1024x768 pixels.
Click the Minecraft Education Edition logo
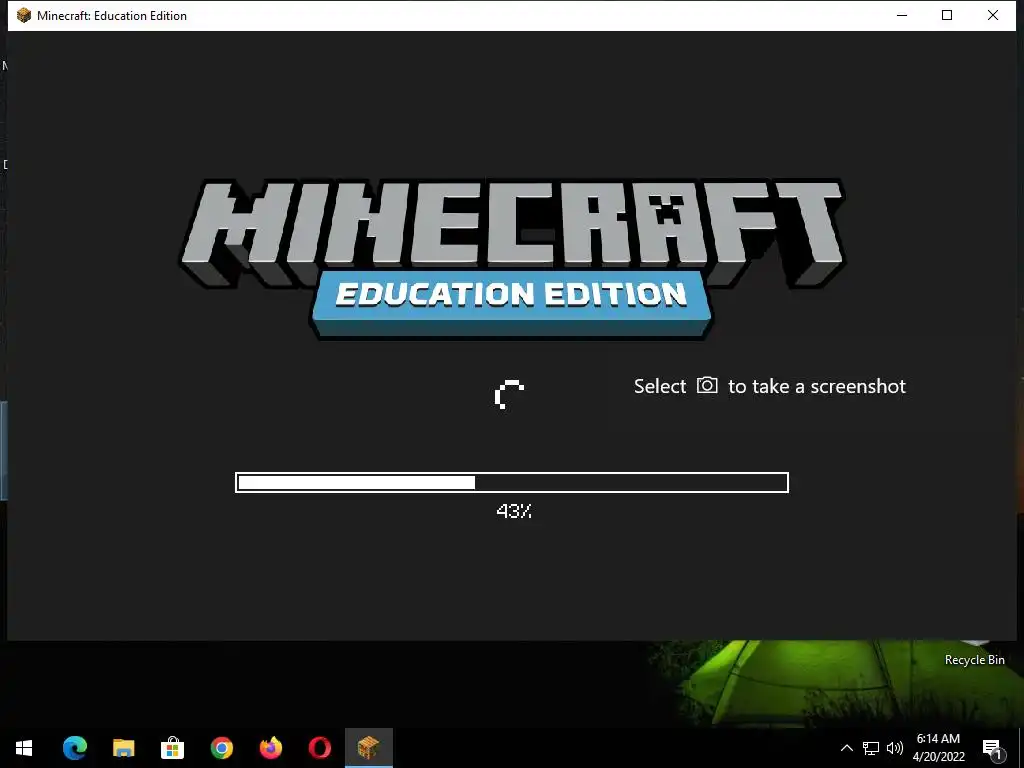point(513,259)
